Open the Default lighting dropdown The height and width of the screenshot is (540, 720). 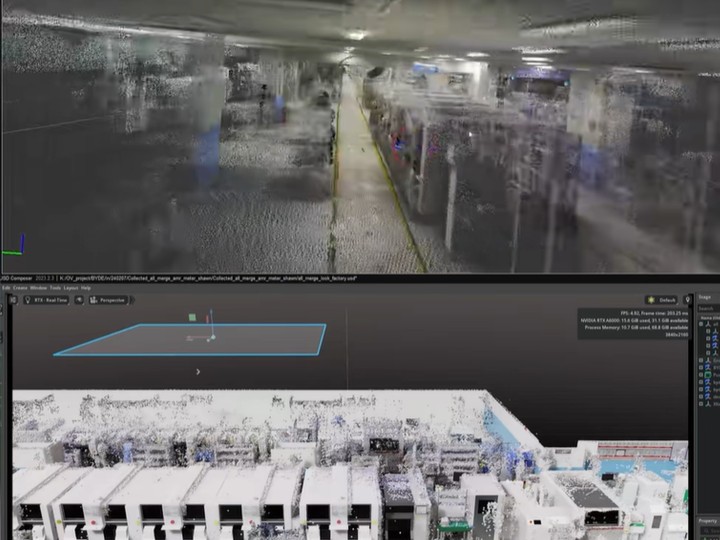pyautogui.click(x=662, y=300)
